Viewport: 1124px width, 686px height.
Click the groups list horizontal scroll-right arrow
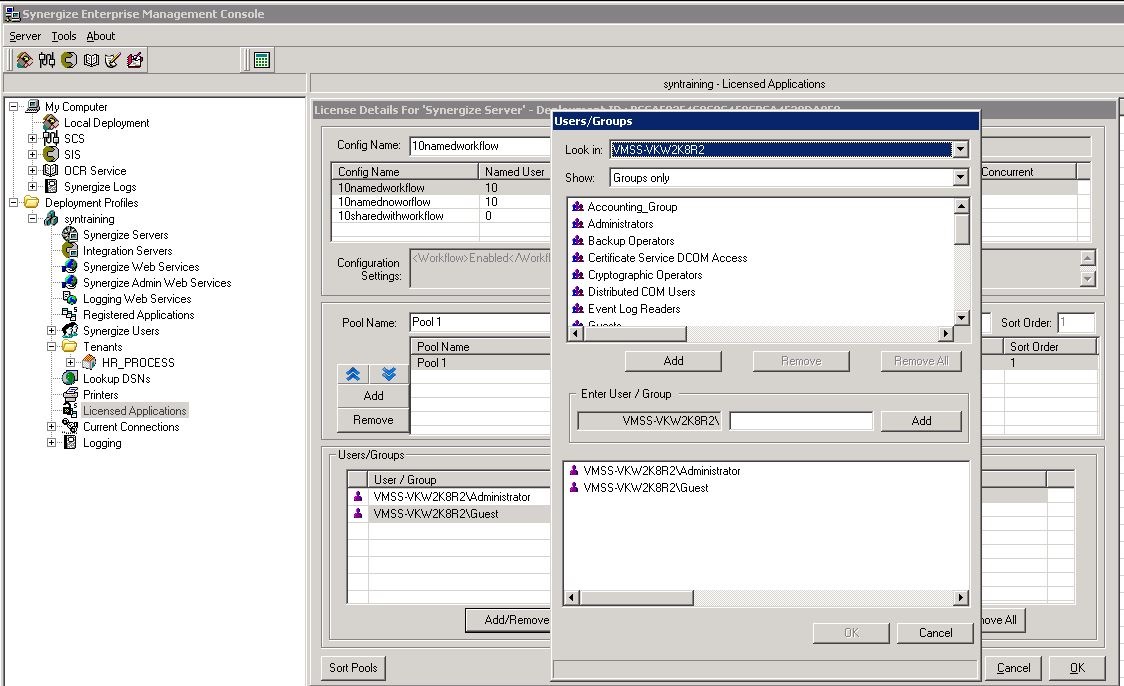click(x=946, y=333)
